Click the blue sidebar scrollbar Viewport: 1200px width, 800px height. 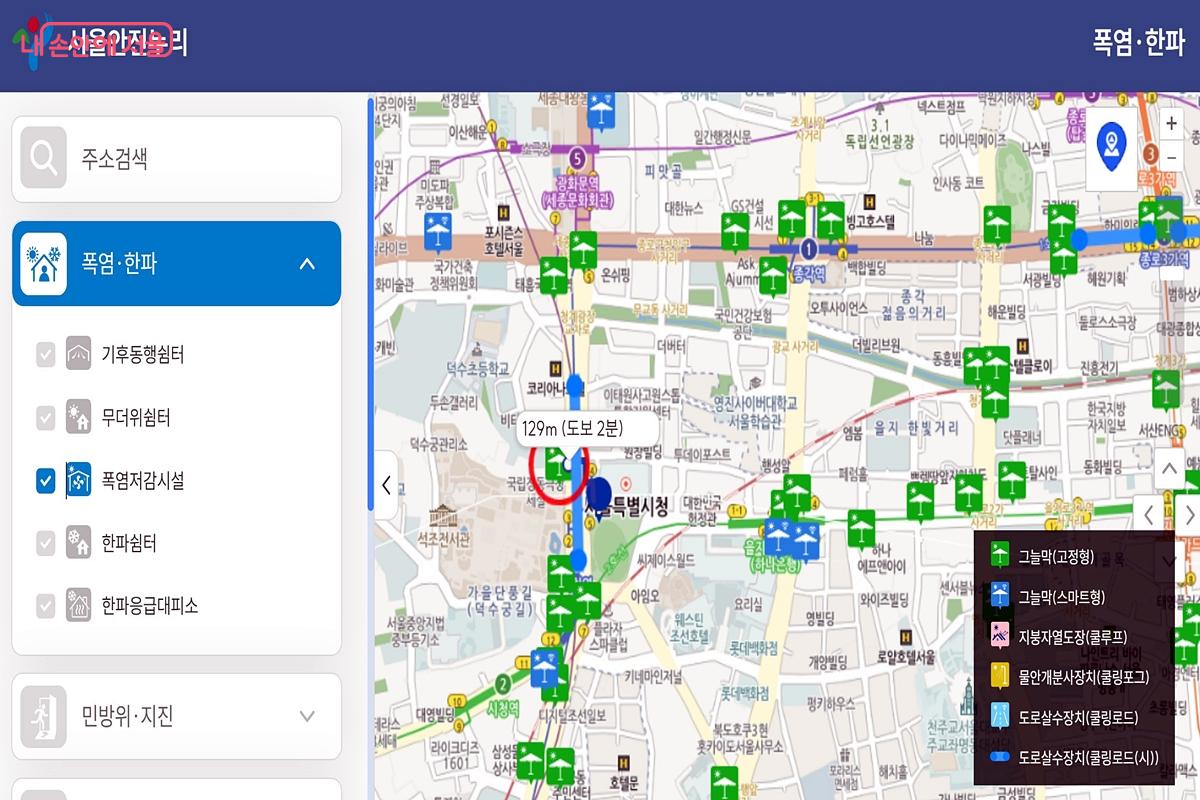[371, 300]
